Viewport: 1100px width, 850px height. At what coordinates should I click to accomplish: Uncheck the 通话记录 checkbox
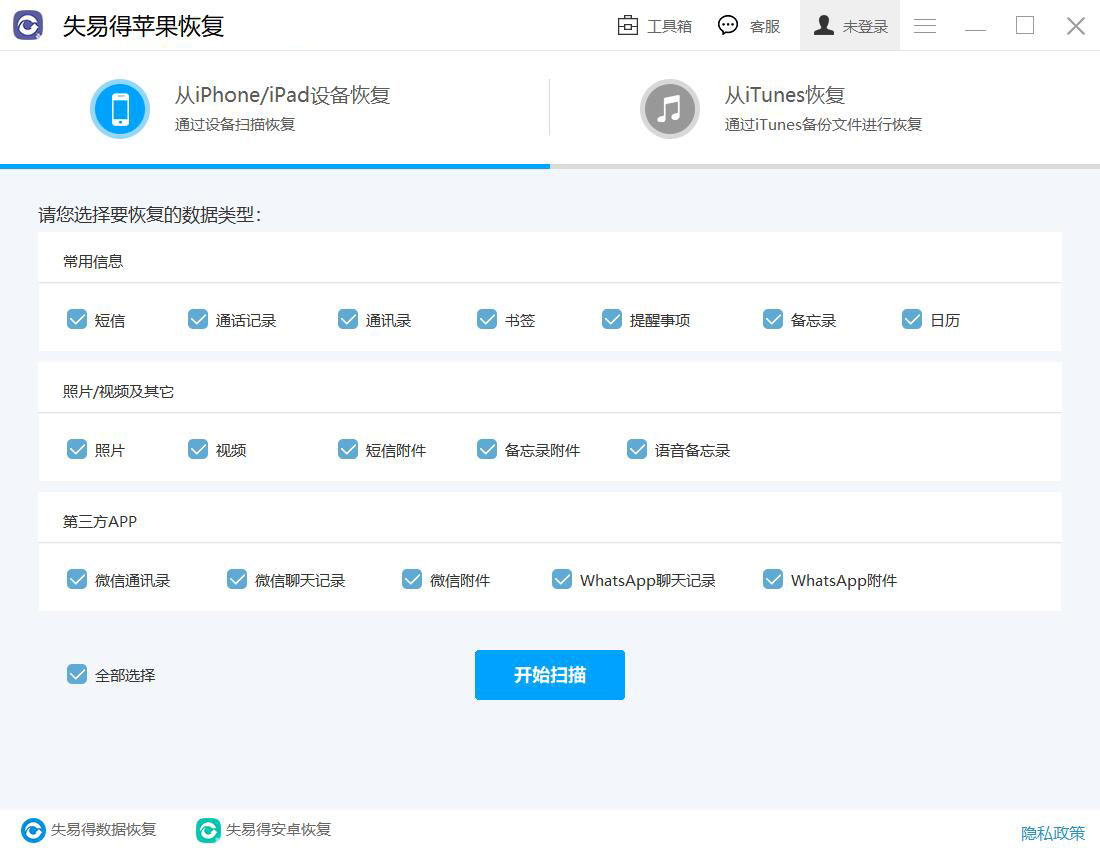coord(198,319)
